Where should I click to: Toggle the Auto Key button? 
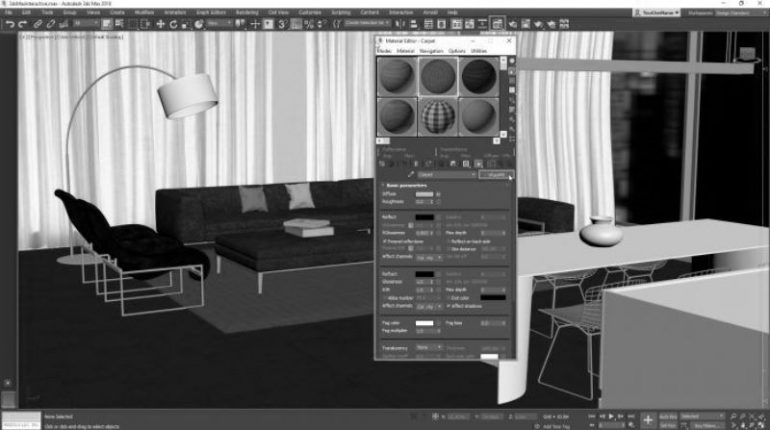pyautogui.click(x=668, y=416)
